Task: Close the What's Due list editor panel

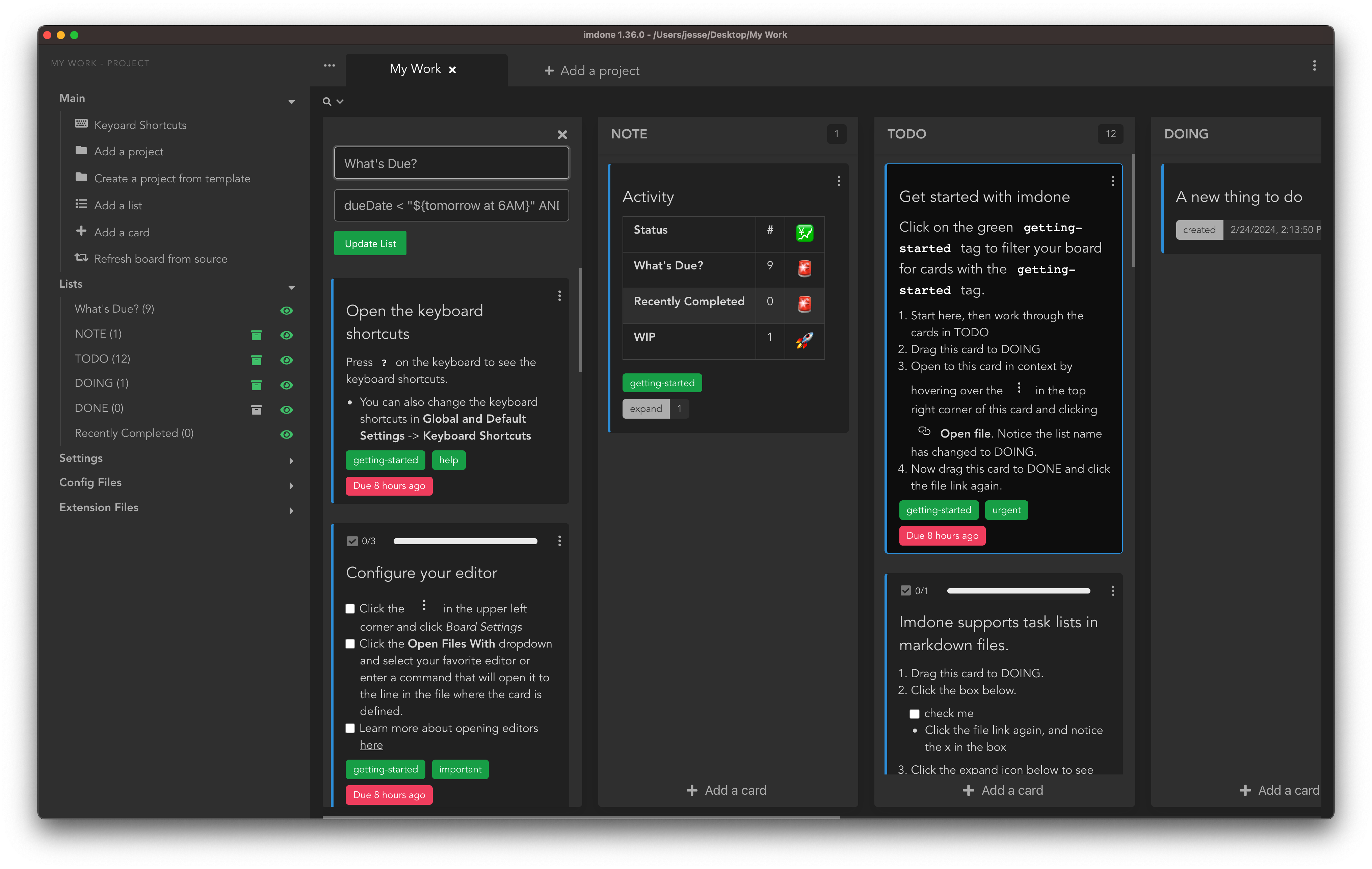Action: (562, 134)
